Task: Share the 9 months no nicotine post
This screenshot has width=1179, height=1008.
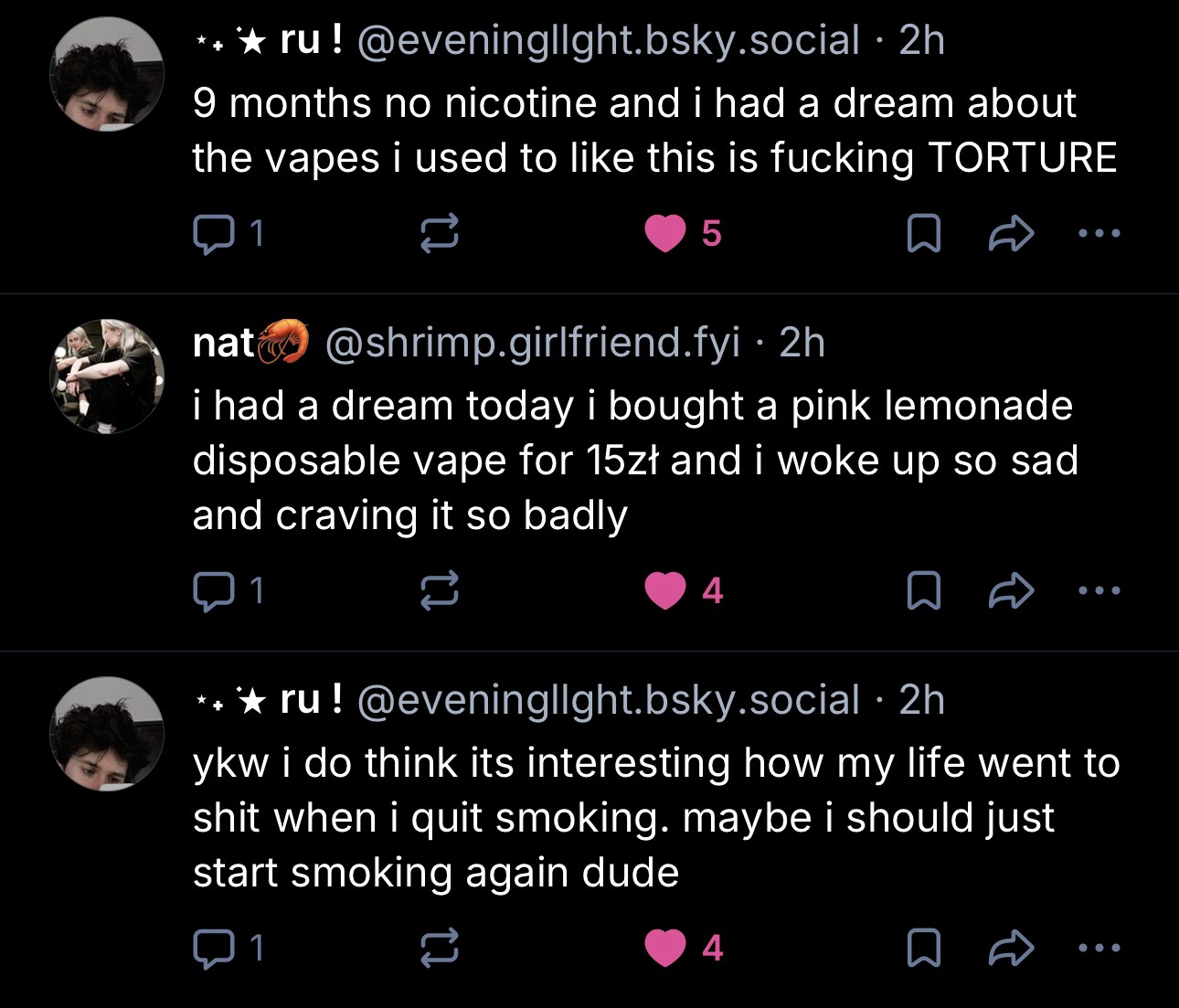Action: click(x=1011, y=236)
